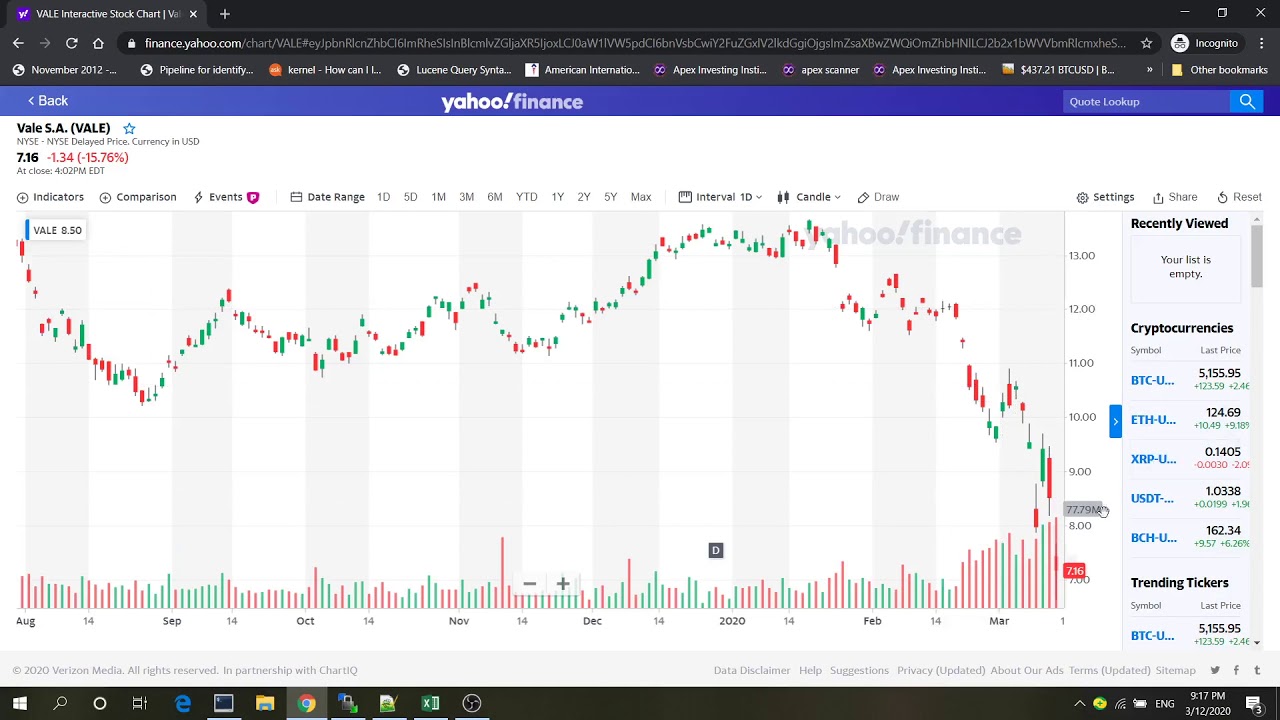Viewport: 1280px width, 720px height.
Task: Select the 1M range
Action: pyautogui.click(x=438, y=197)
